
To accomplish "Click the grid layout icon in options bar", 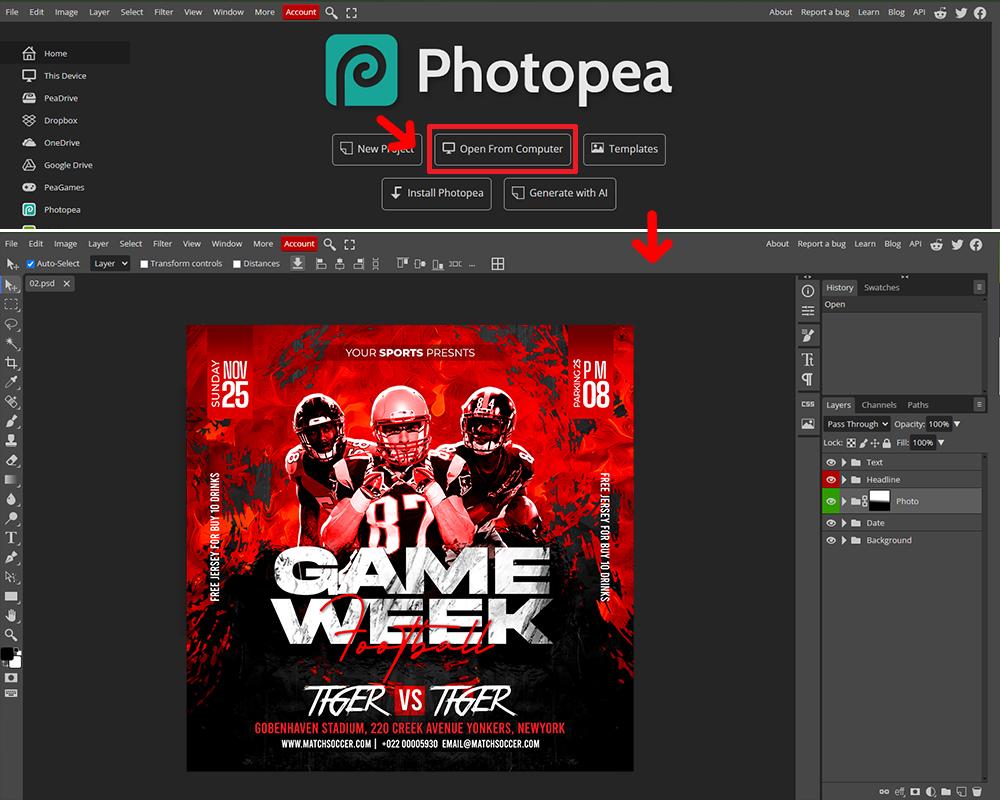I will coord(497,263).
